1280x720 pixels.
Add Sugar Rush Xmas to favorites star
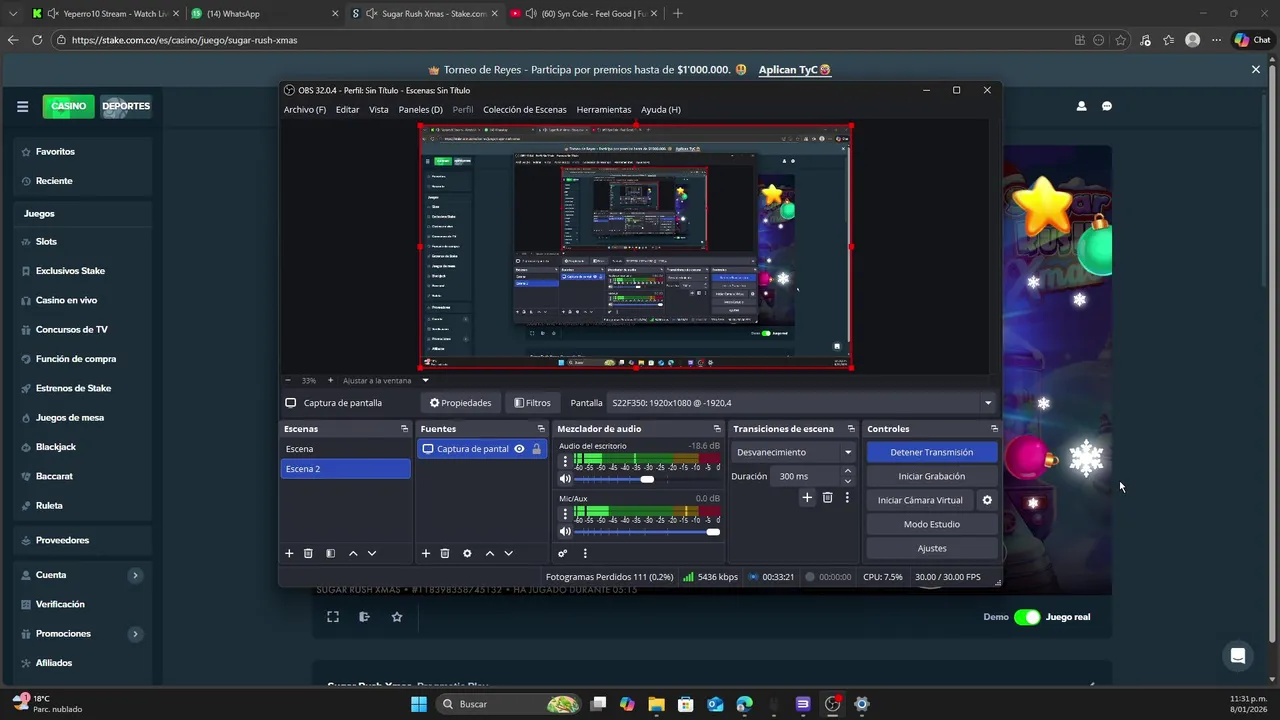coord(397,617)
